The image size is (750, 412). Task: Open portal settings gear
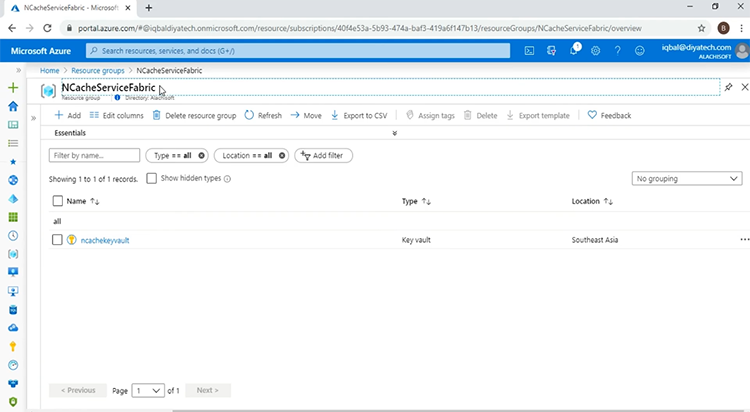point(596,51)
